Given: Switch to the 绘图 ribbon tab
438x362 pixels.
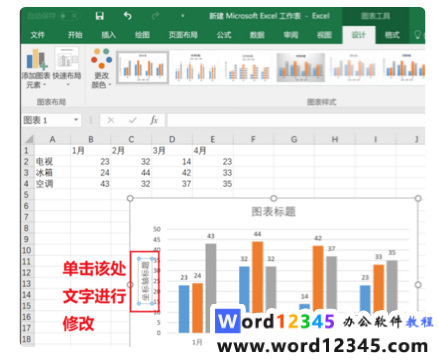Looking at the screenshot, I should (142, 35).
